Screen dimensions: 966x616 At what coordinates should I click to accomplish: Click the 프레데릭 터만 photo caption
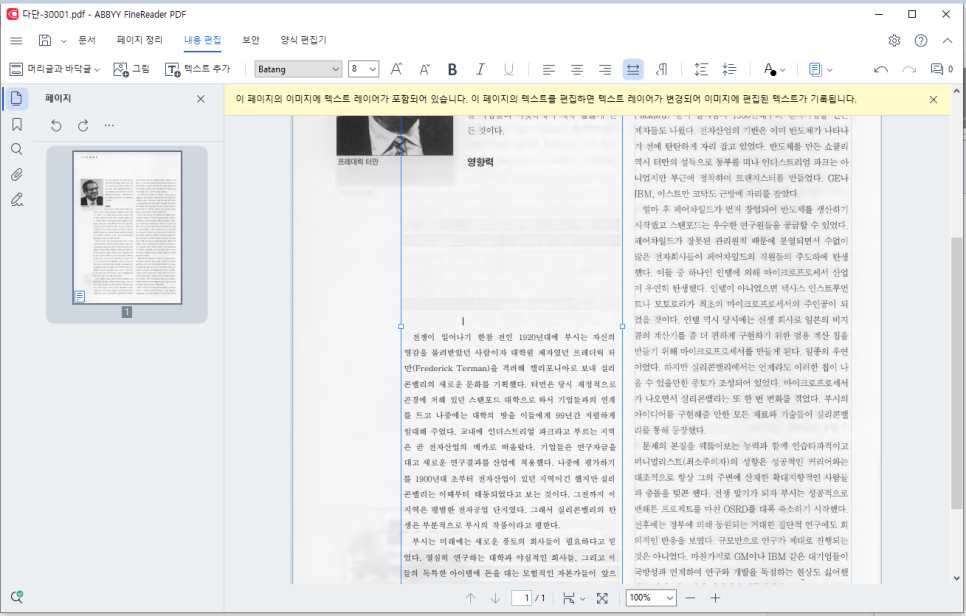(358, 161)
